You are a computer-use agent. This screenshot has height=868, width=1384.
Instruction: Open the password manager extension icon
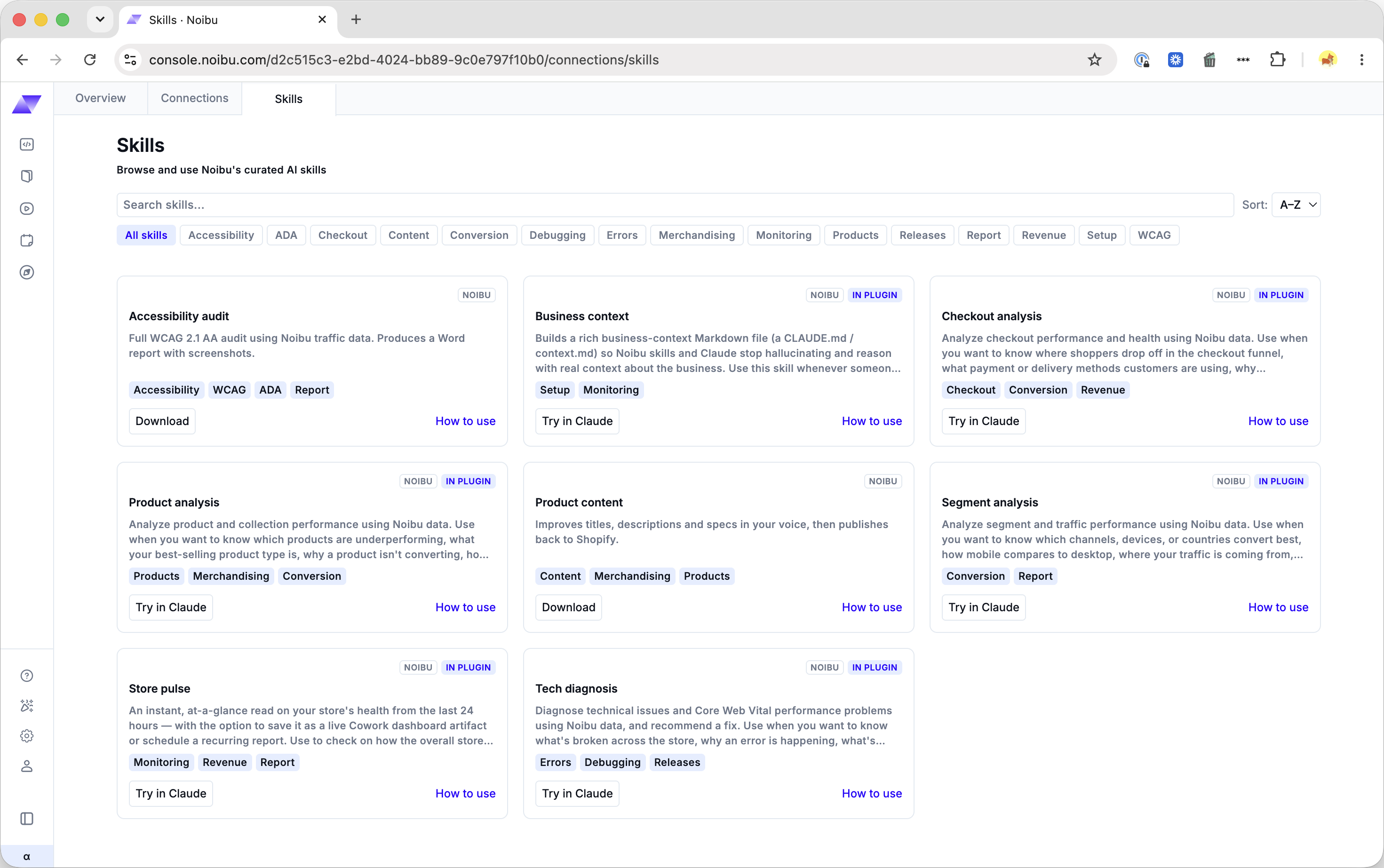pos(1142,60)
